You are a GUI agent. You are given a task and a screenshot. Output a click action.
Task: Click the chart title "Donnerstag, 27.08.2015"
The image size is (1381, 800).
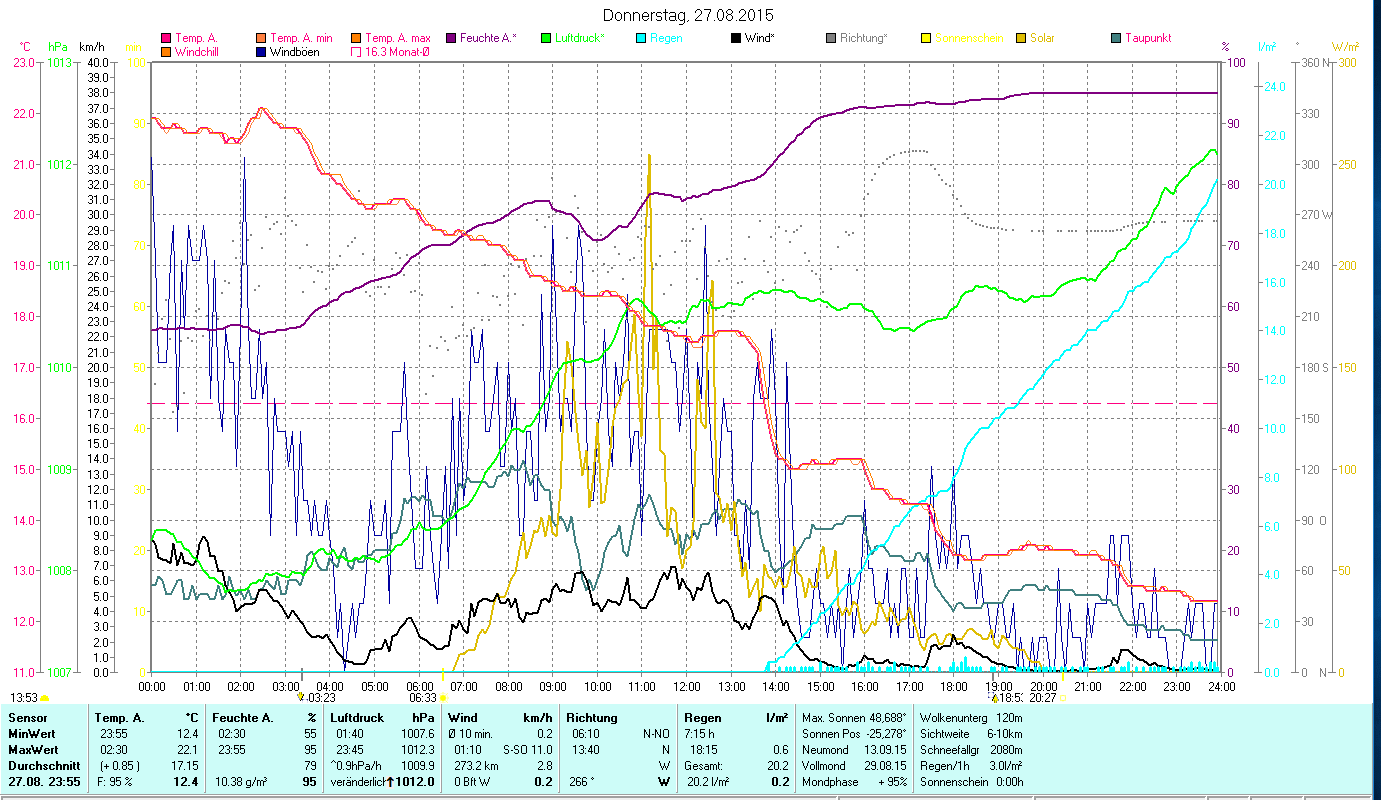(x=690, y=16)
